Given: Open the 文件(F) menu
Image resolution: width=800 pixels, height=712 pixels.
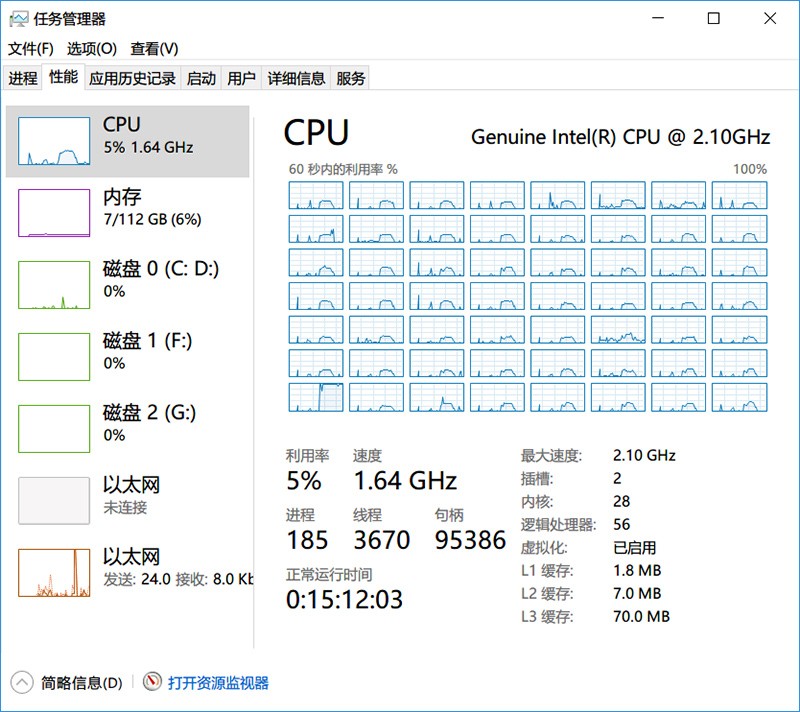Looking at the screenshot, I should (31, 48).
